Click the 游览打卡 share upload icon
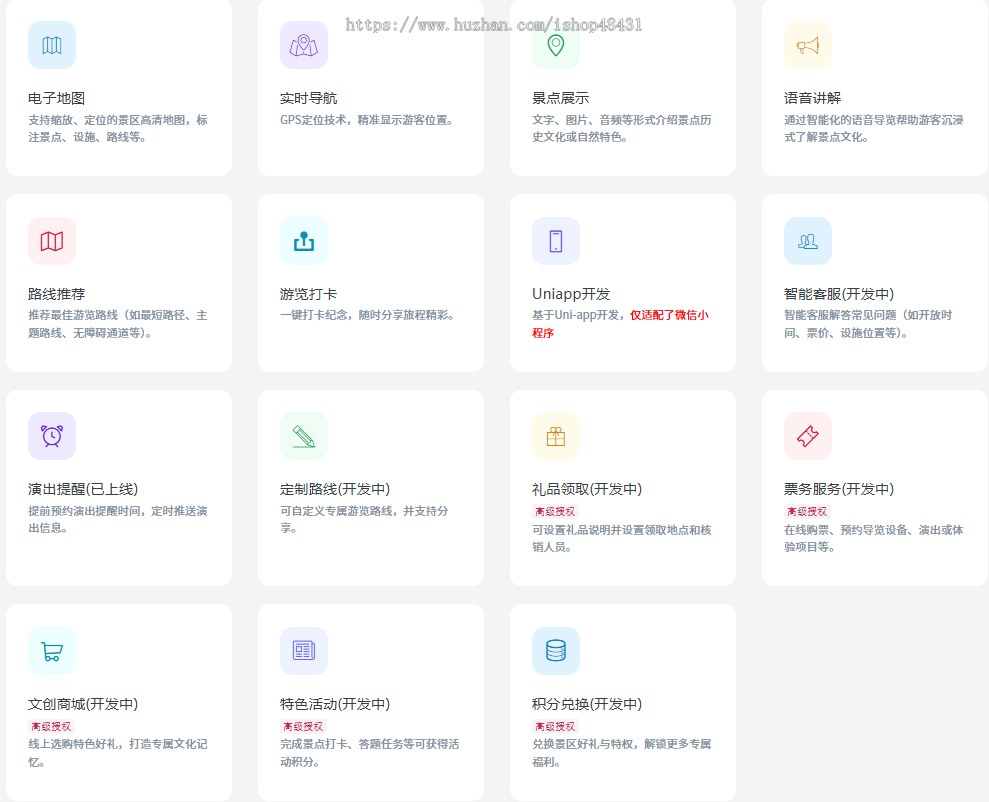989x802 pixels. [x=303, y=241]
